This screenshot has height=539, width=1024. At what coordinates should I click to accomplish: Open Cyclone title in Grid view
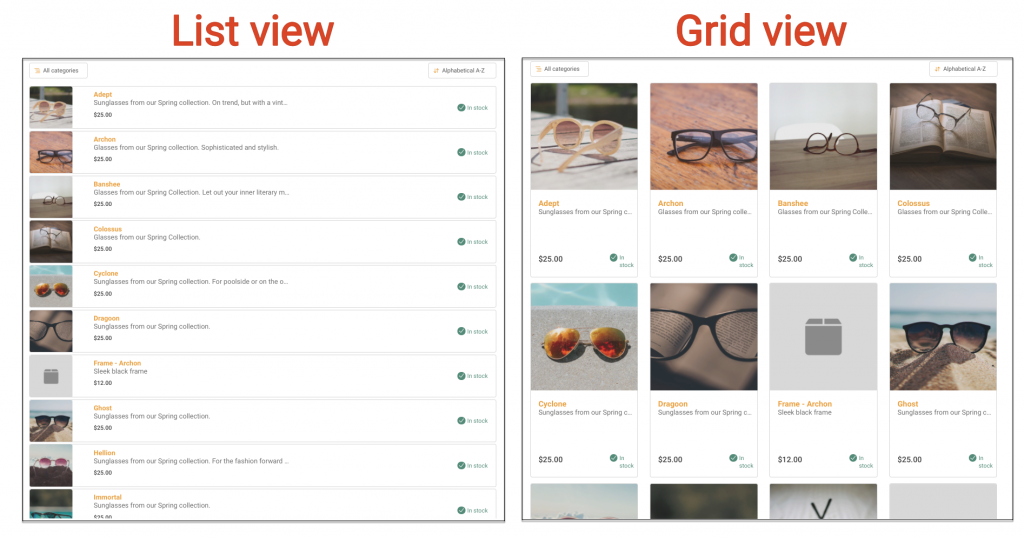[552, 404]
